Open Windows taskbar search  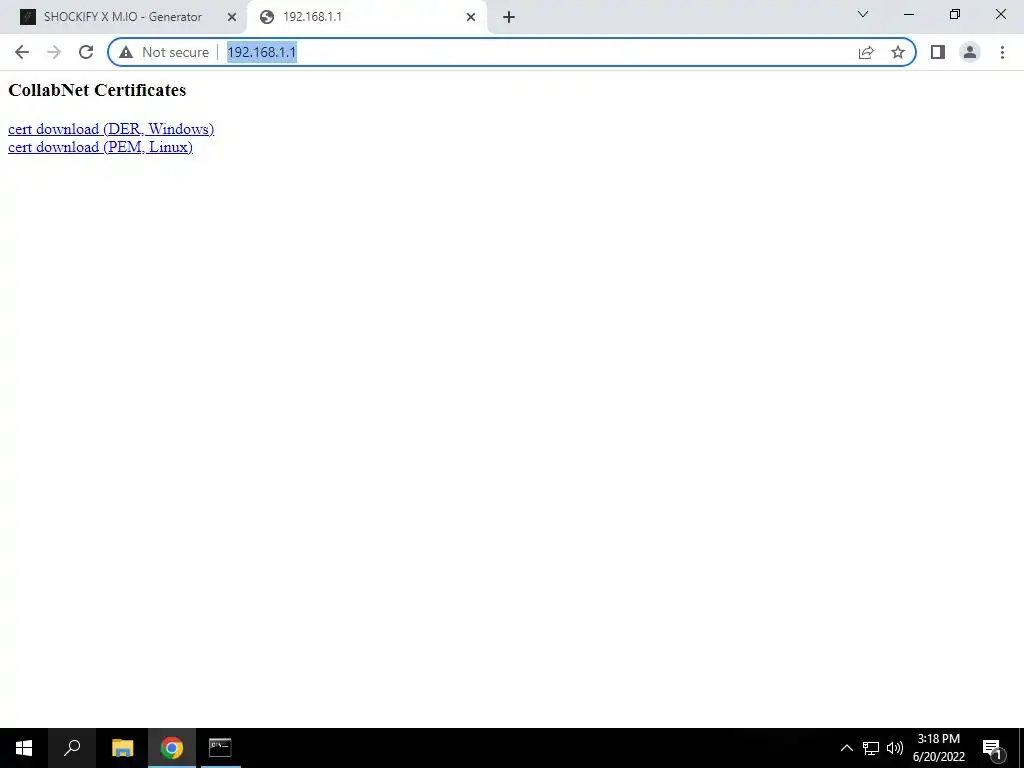pyautogui.click(x=72, y=748)
